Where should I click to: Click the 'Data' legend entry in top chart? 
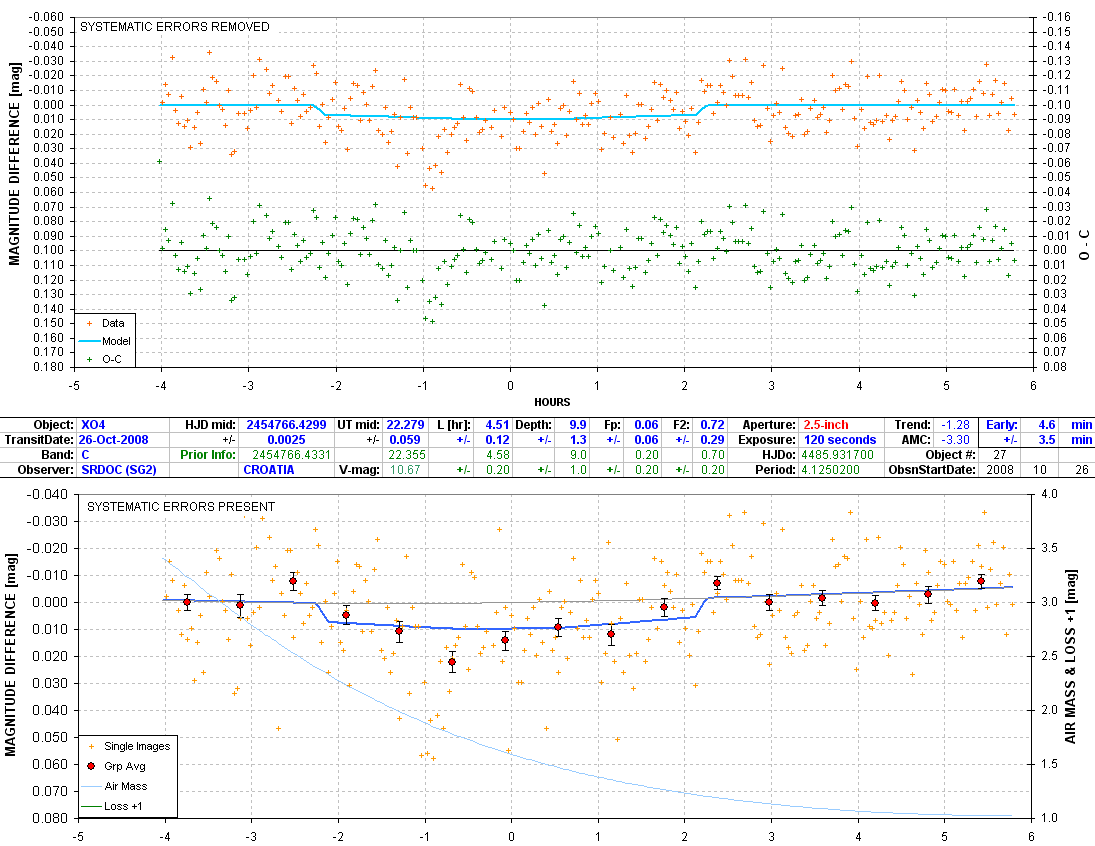[112, 323]
